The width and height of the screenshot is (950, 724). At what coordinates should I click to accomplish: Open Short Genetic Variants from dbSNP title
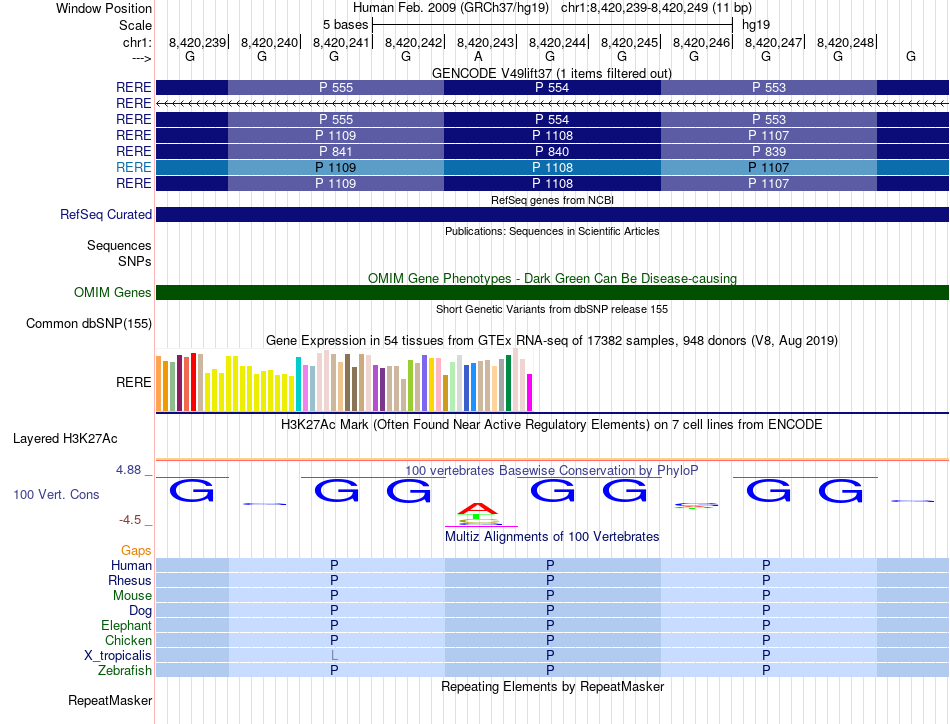click(552, 309)
